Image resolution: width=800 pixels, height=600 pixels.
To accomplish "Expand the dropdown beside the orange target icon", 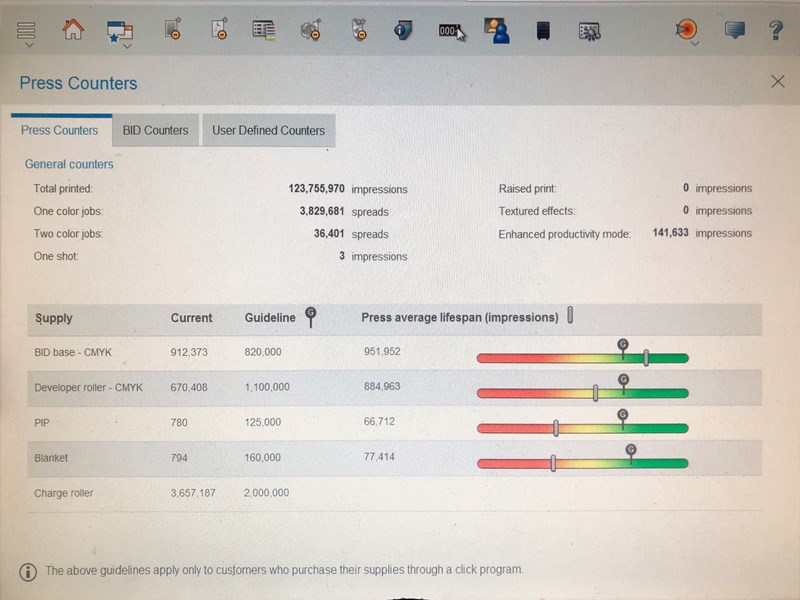I will tap(693, 45).
